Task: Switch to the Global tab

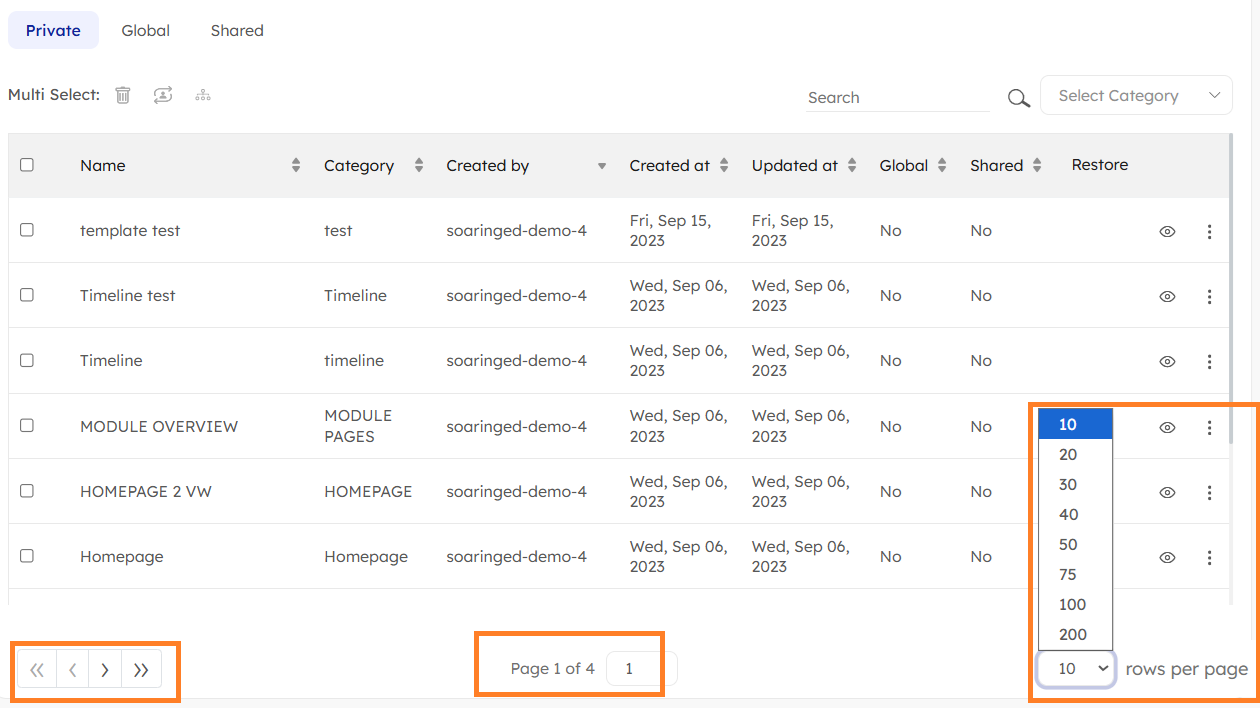Action: (146, 31)
